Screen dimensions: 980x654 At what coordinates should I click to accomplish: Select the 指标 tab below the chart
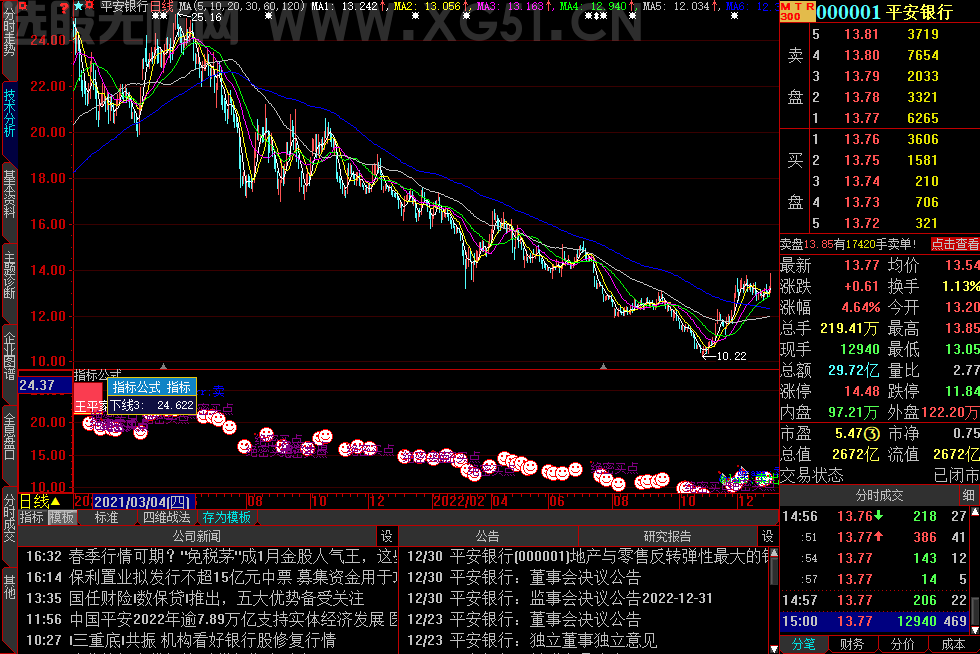click(32, 518)
